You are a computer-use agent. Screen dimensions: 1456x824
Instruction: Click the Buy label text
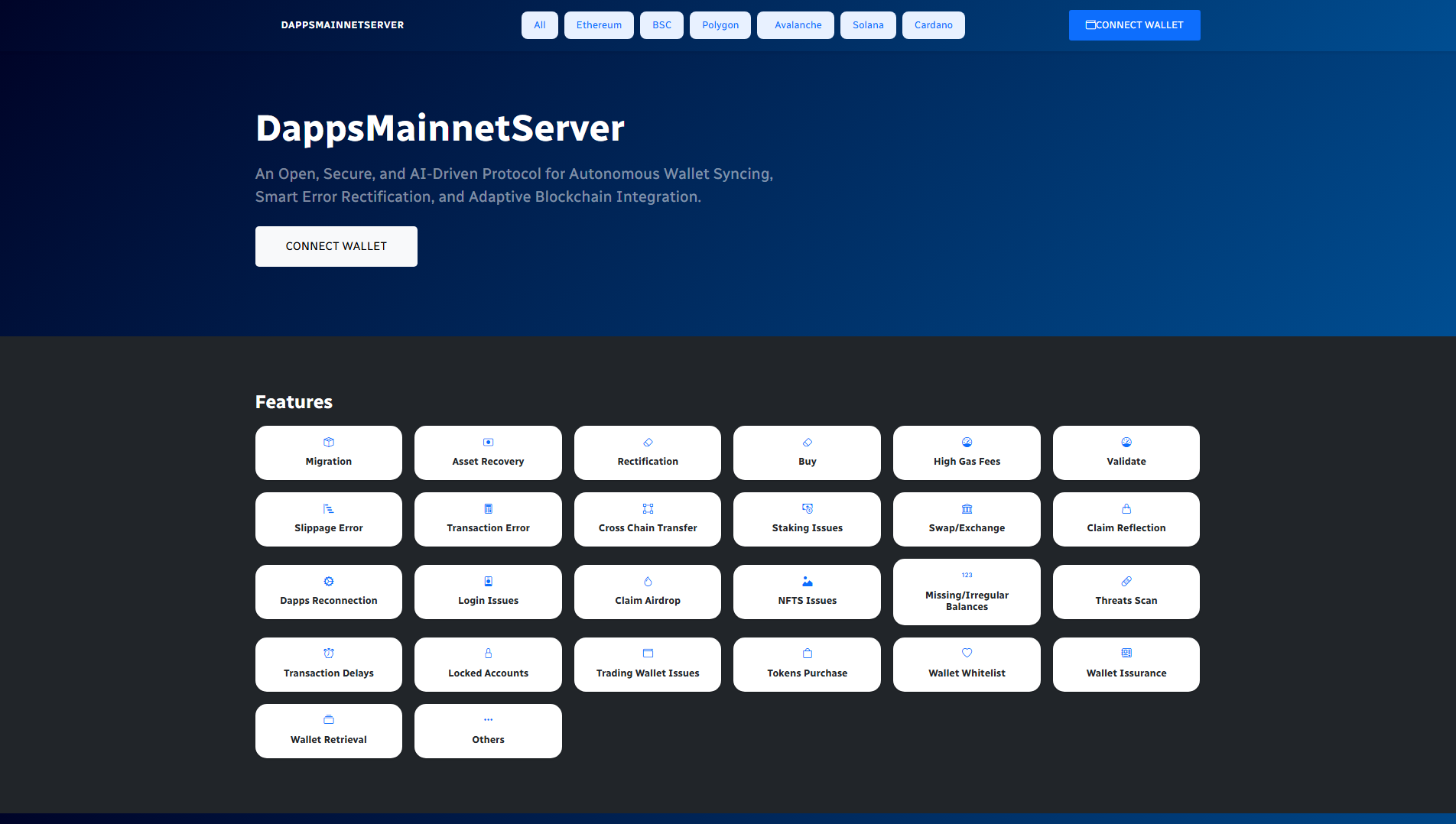coord(808,462)
